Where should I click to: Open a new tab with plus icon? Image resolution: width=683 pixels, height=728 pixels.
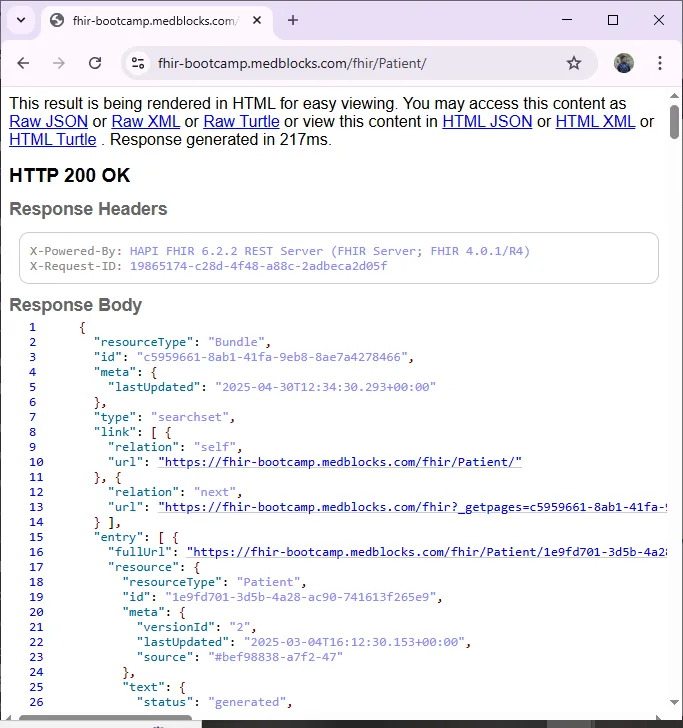(293, 20)
